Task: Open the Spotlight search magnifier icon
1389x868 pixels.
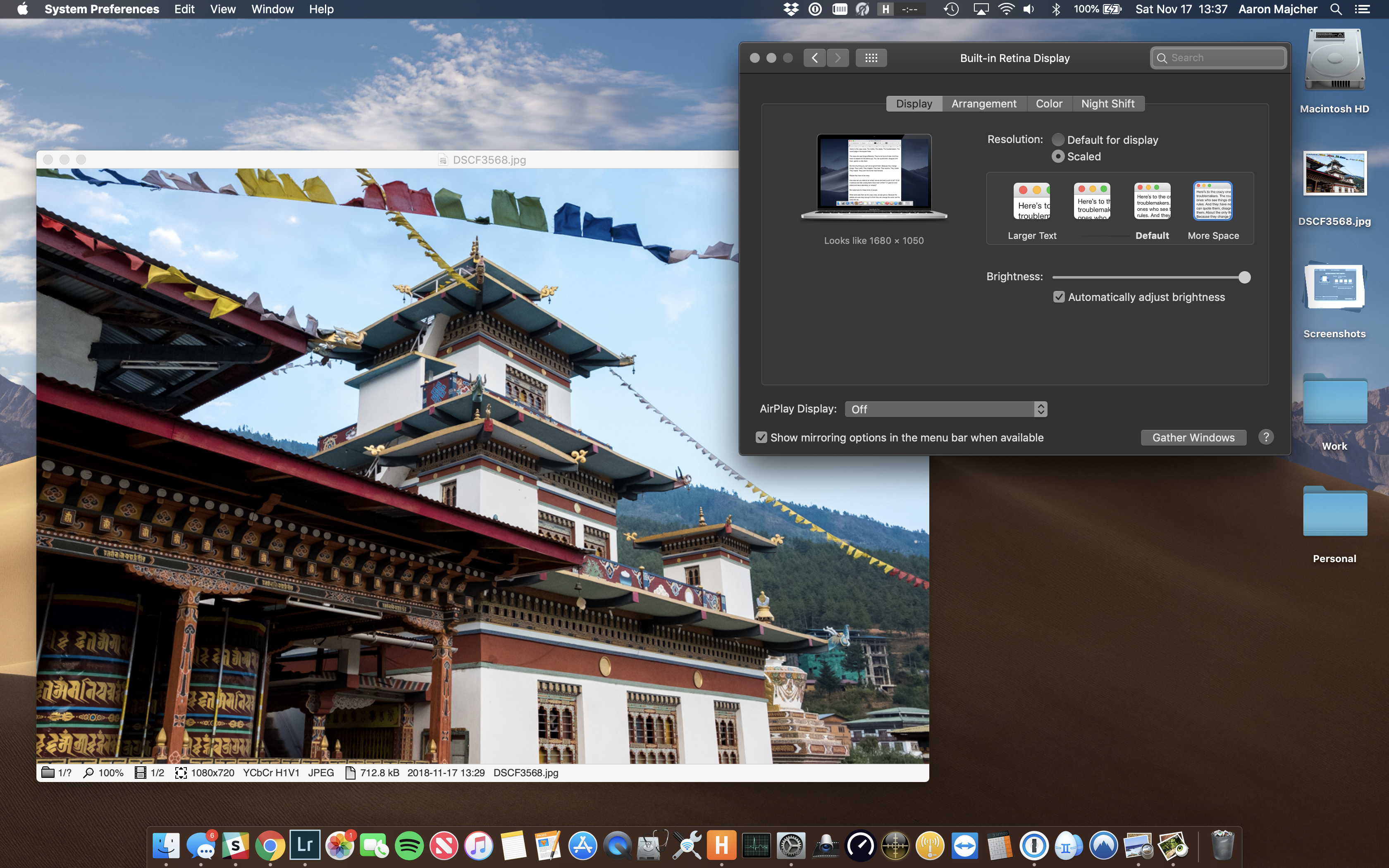Action: [x=1336, y=9]
